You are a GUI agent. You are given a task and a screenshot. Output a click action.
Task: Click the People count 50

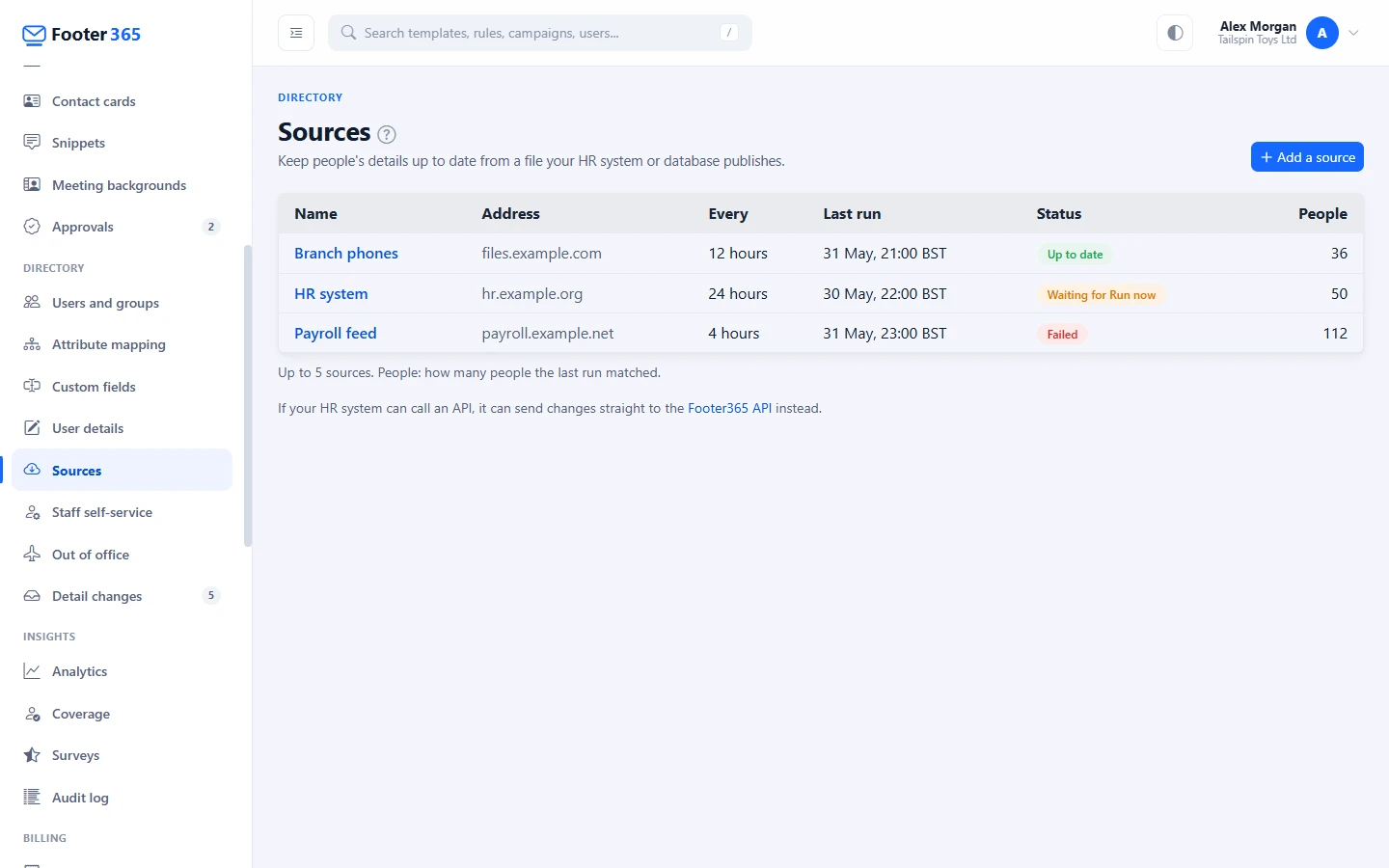tap(1339, 294)
